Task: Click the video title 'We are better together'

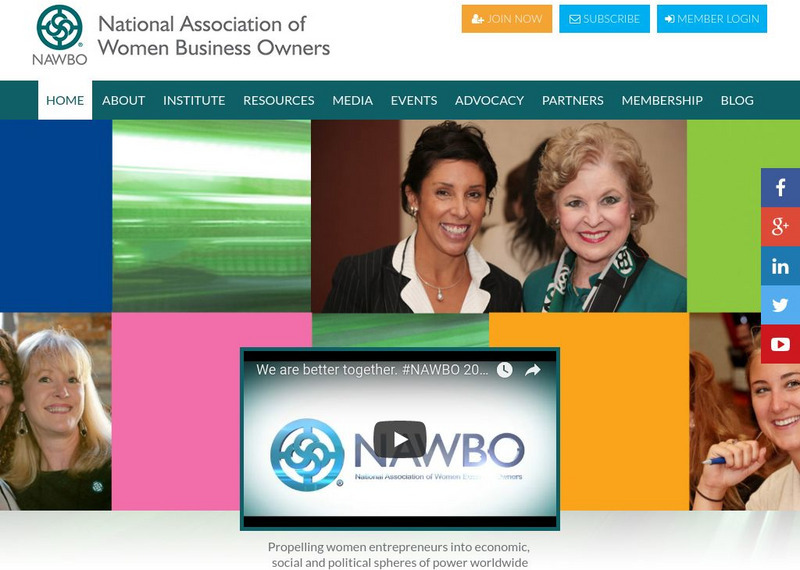Action: click(x=372, y=370)
